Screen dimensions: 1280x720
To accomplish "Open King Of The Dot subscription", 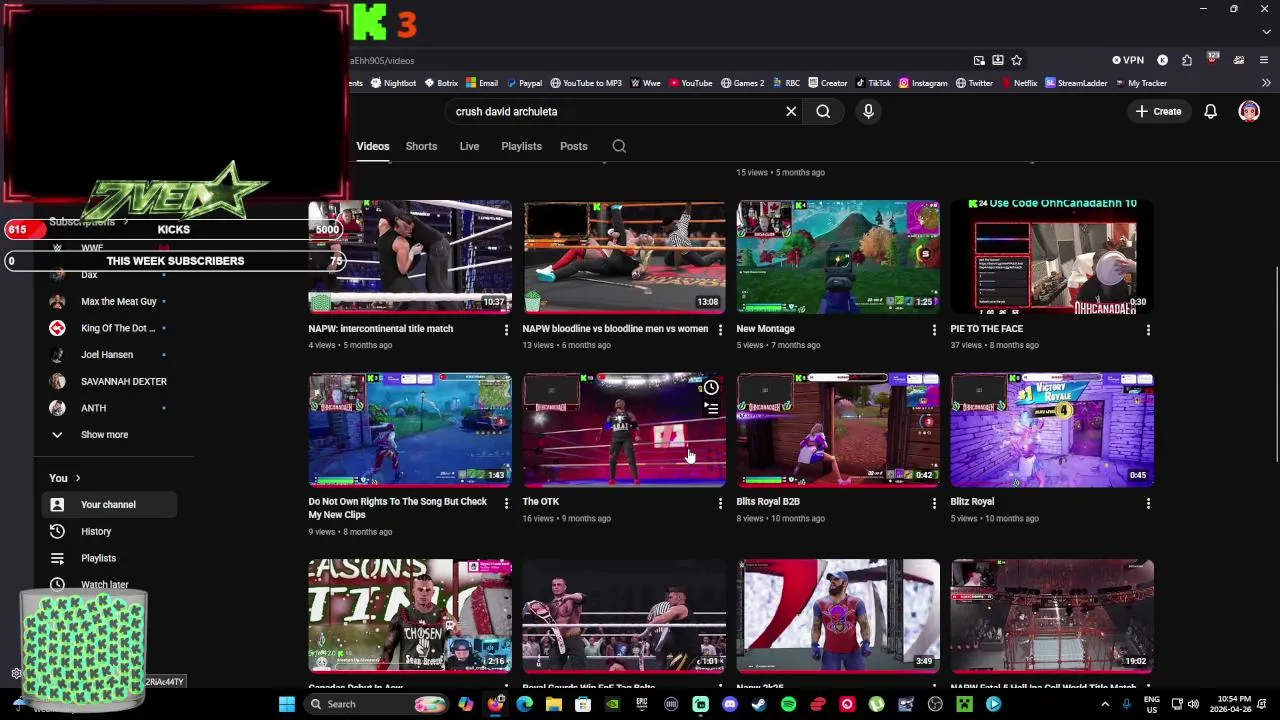I will click(117, 328).
